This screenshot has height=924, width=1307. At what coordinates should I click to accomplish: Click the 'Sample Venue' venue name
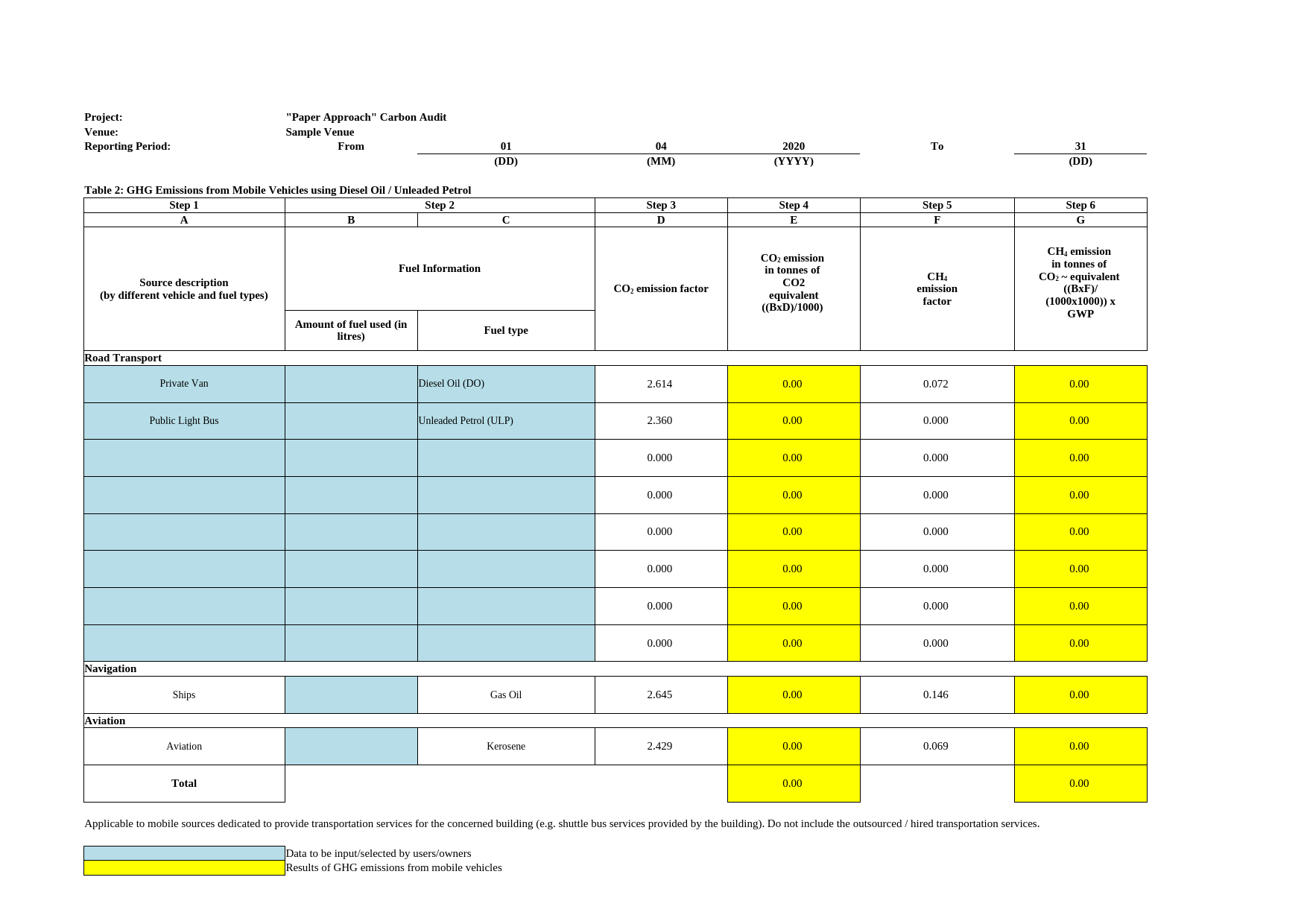coord(320,132)
